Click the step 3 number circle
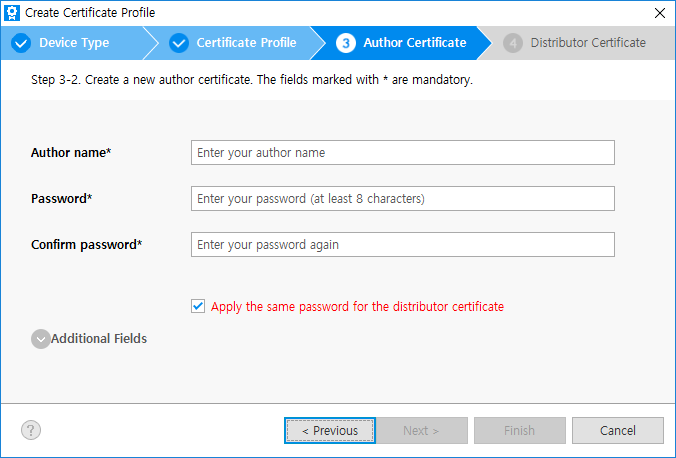This screenshot has height=458, width=676. 346,43
